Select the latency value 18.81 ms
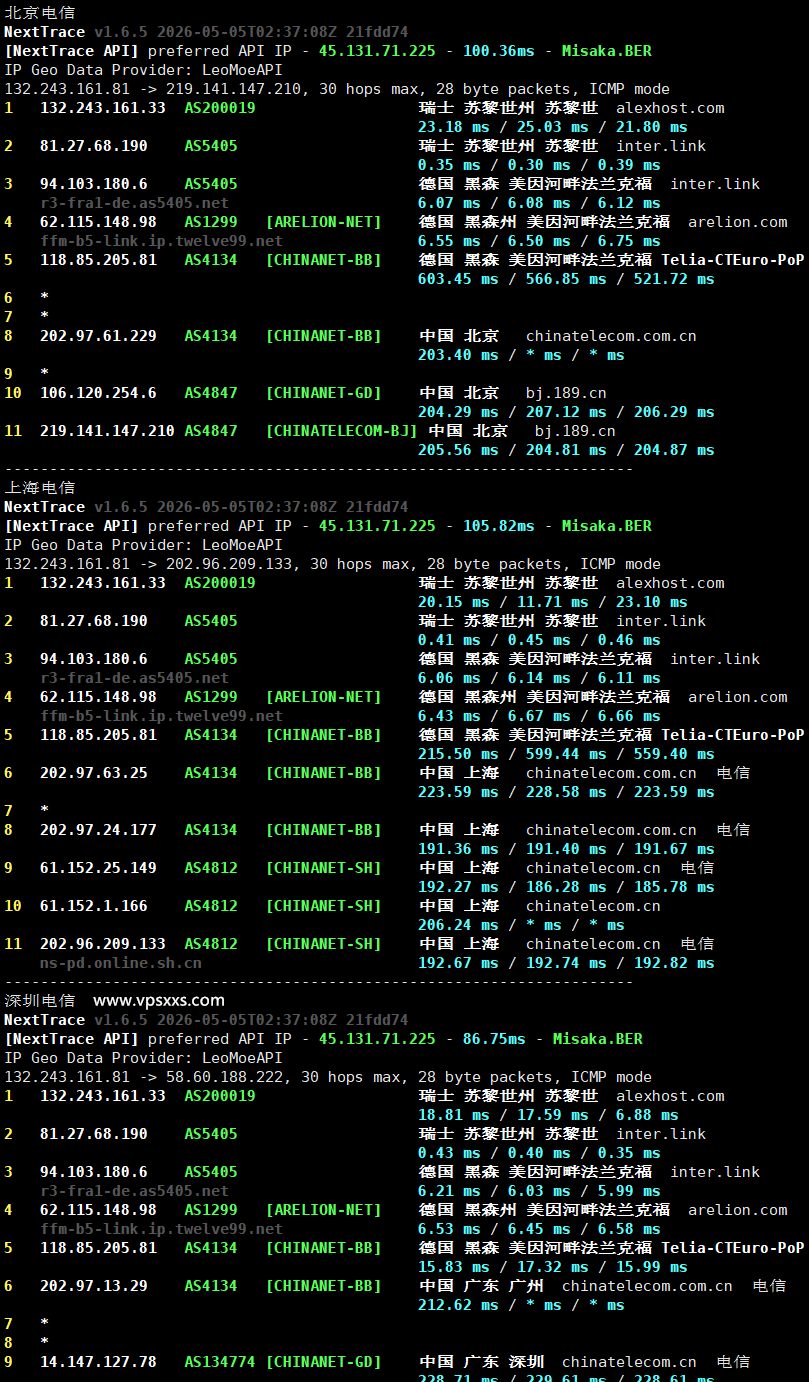 pyautogui.click(x=454, y=1115)
